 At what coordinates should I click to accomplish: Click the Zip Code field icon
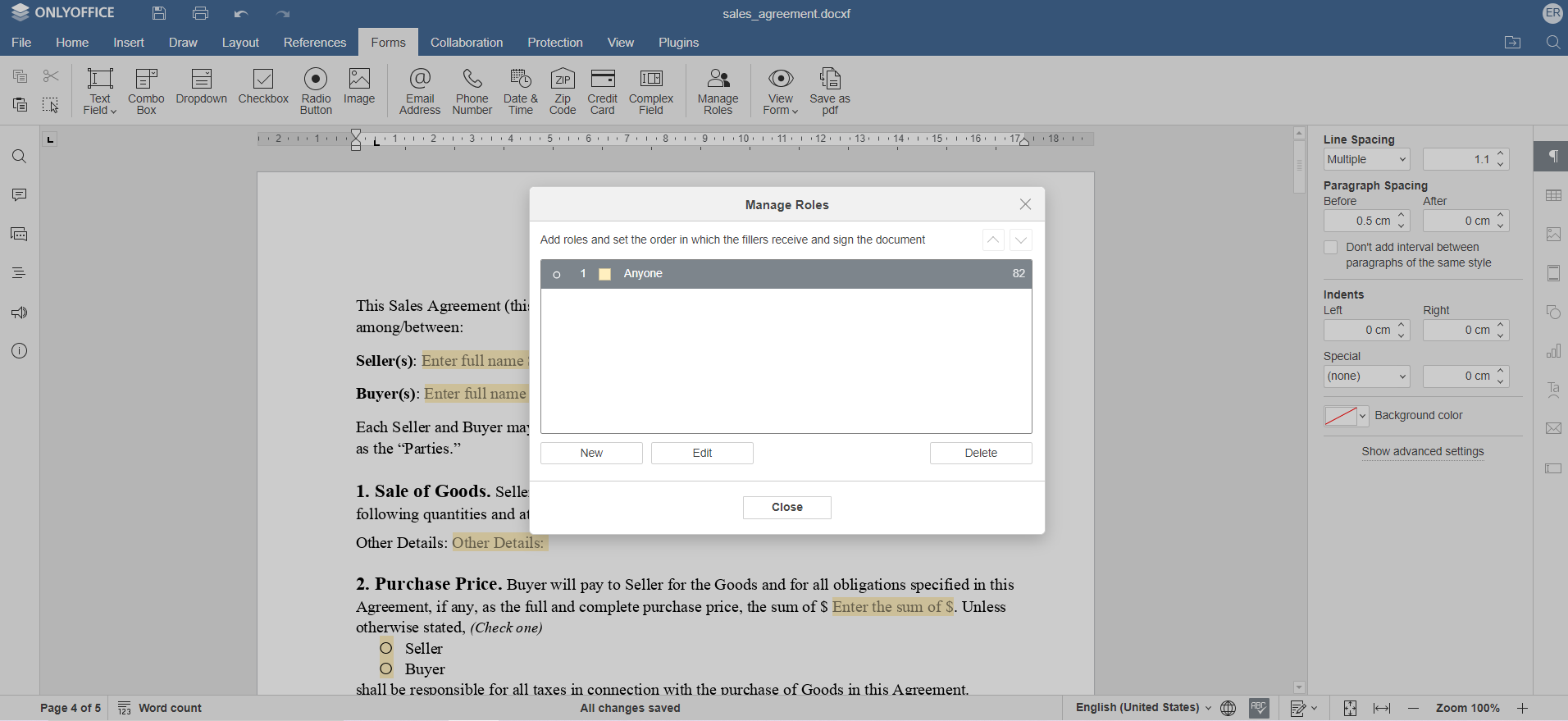[x=562, y=91]
